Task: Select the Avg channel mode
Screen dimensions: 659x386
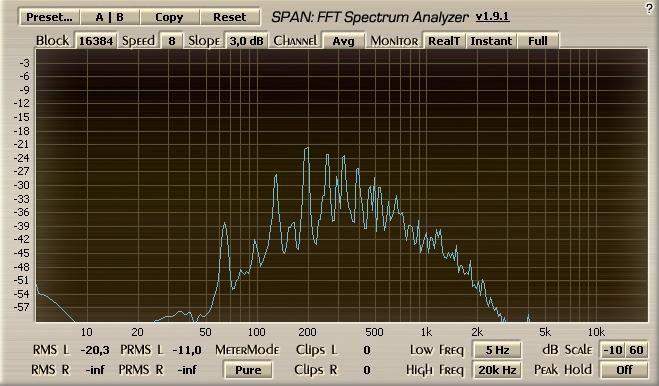Action: coord(343,41)
